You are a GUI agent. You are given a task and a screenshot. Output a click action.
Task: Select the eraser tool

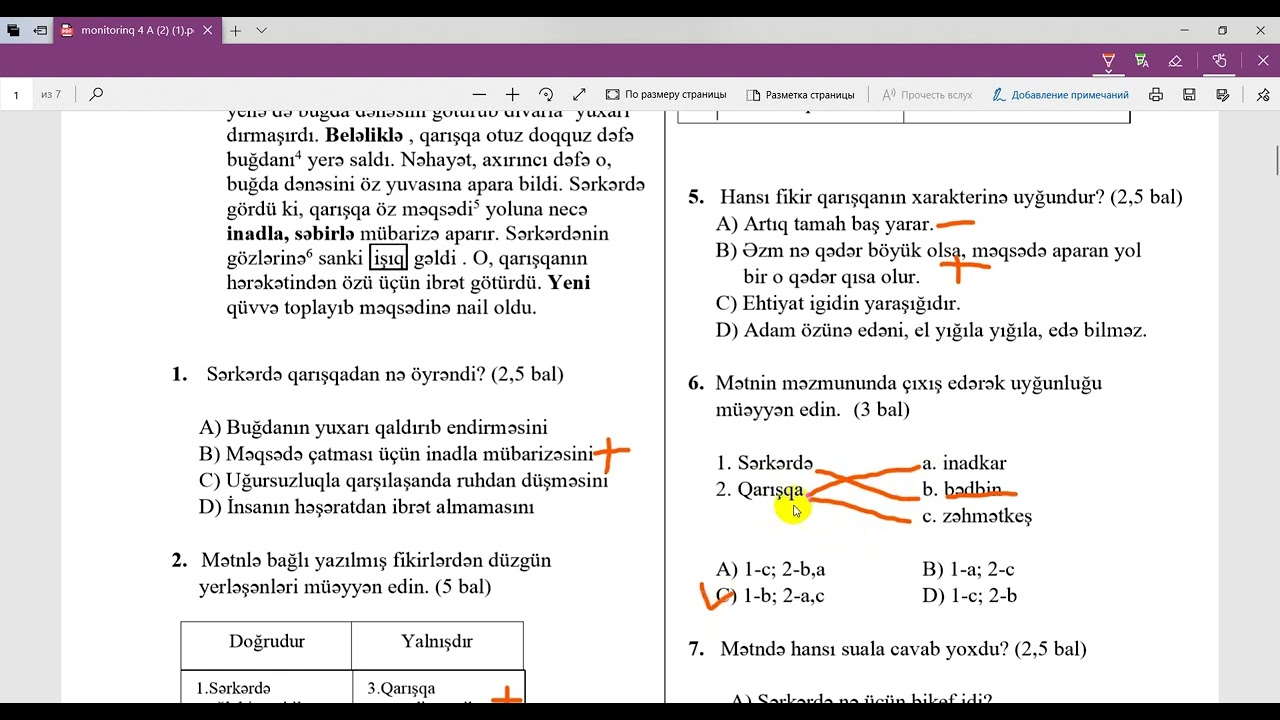pos(1175,61)
